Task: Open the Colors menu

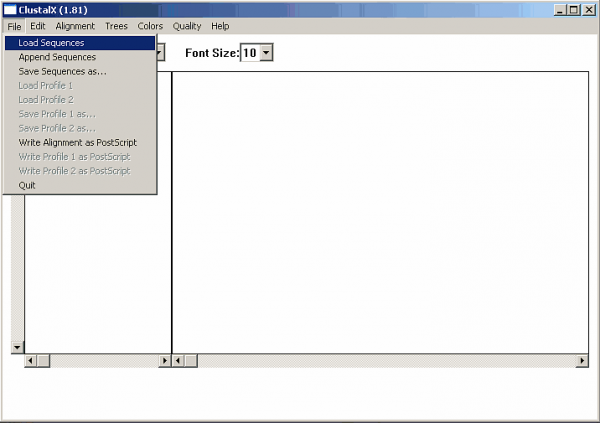Action: tap(150, 26)
